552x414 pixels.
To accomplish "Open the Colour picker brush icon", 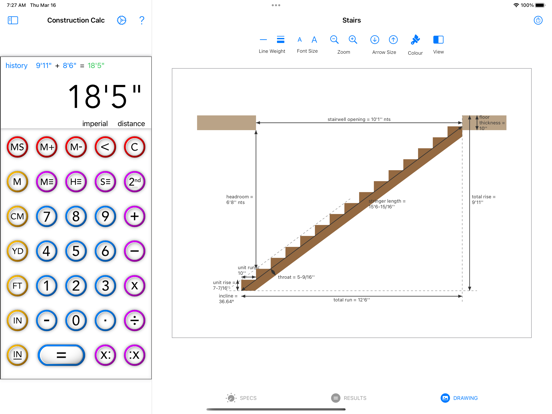I will coord(415,40).
